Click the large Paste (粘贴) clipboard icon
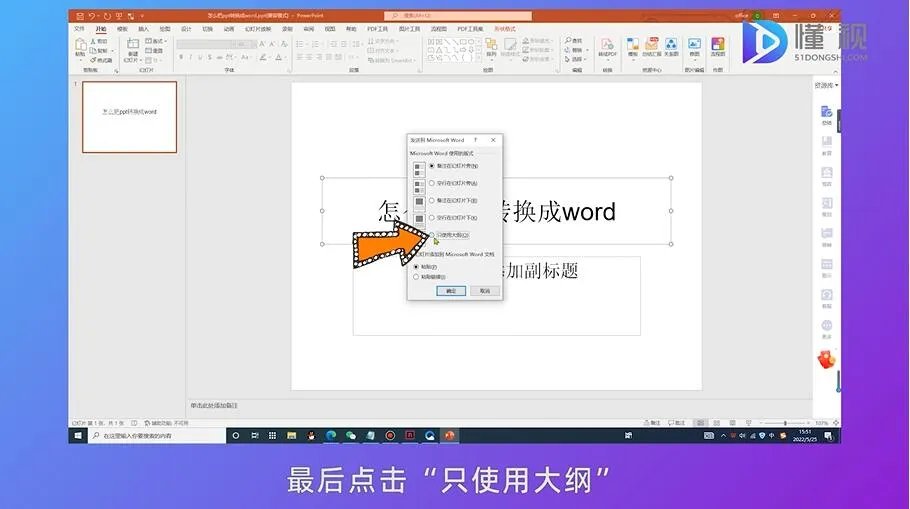This screenshot has height=509, width=910. point(80,44)
